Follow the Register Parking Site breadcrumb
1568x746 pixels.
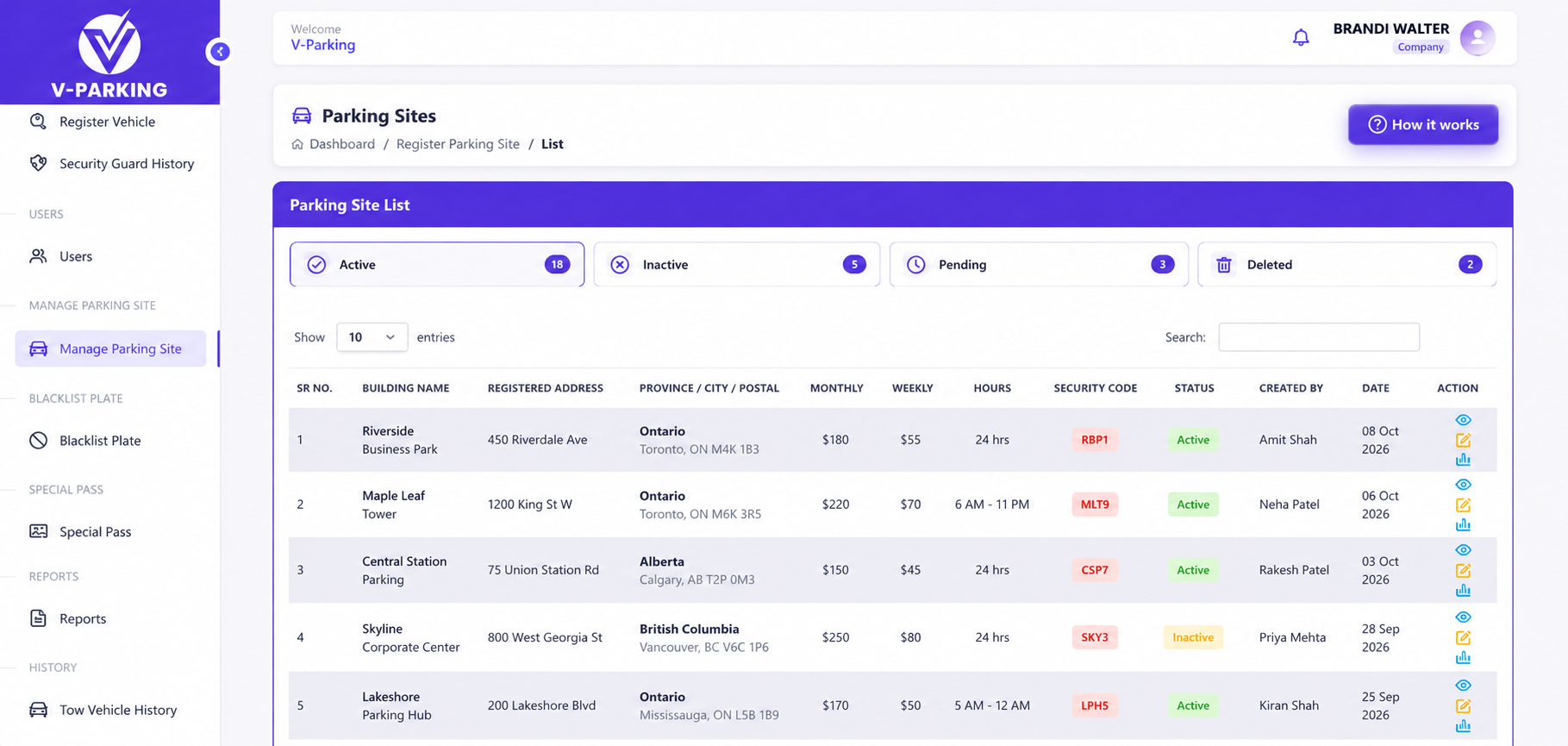458,144
